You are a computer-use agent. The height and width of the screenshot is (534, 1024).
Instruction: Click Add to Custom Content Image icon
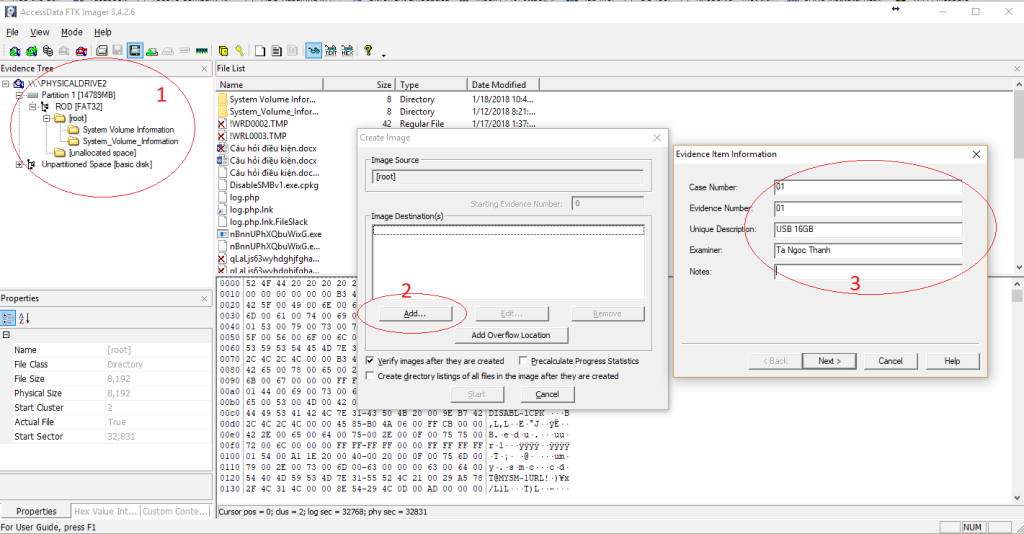[x=152, y=51]
